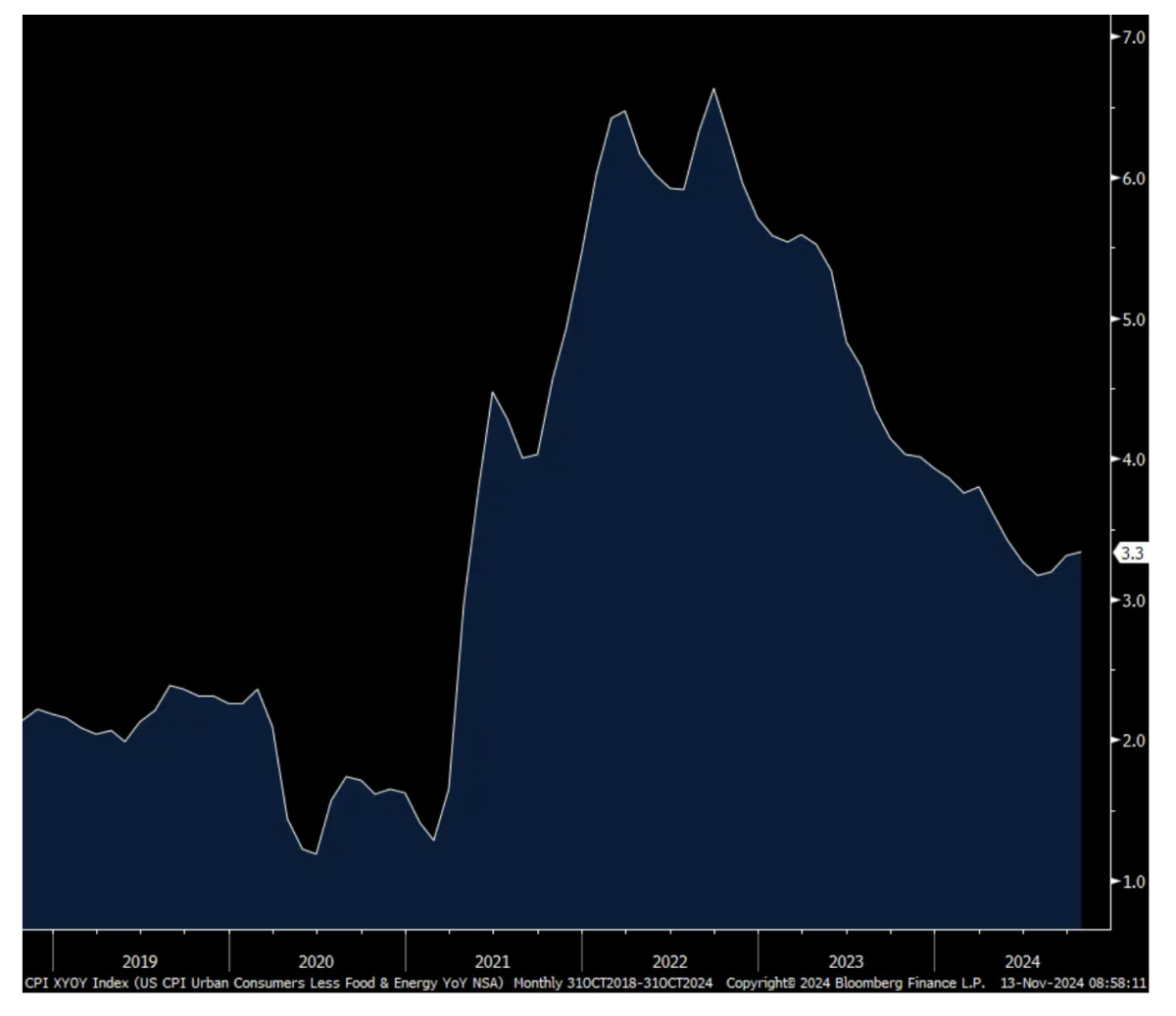This screenshot has height=1016, width=1176.
Task: Click the 3.0 y-axis label
Action: pos(1132,600)
